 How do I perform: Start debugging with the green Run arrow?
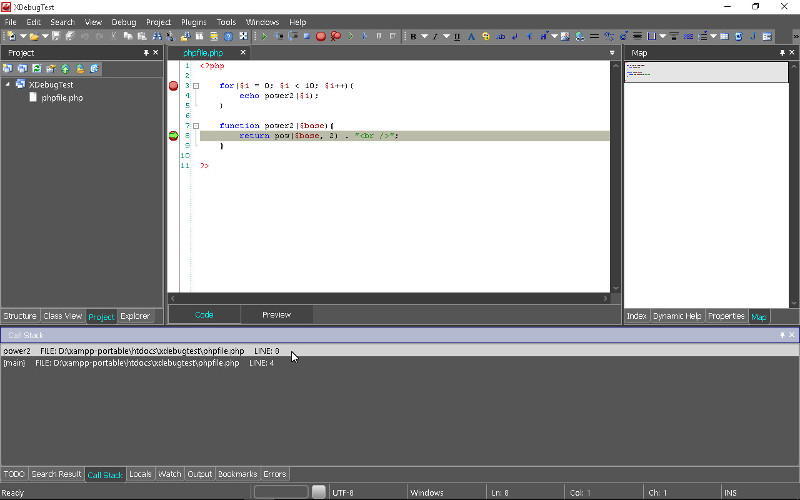[264, 36]
